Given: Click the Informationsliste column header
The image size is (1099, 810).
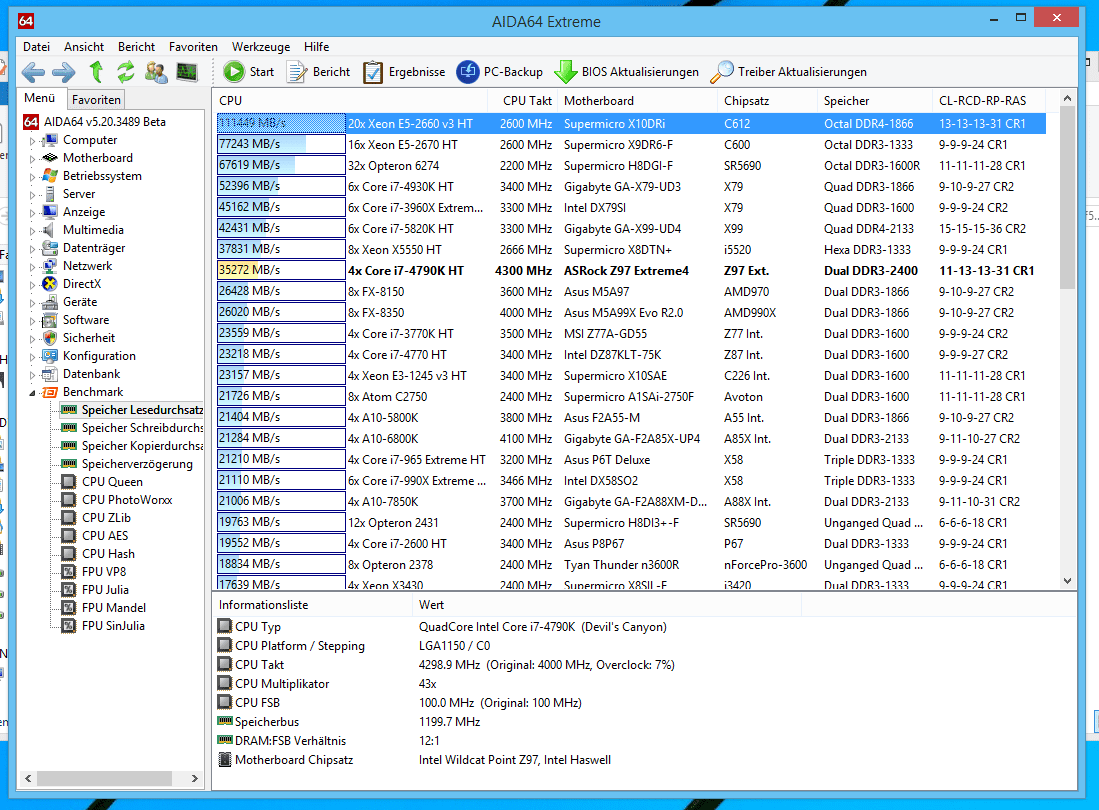Looking at the screenshot, I should [313, 605].
